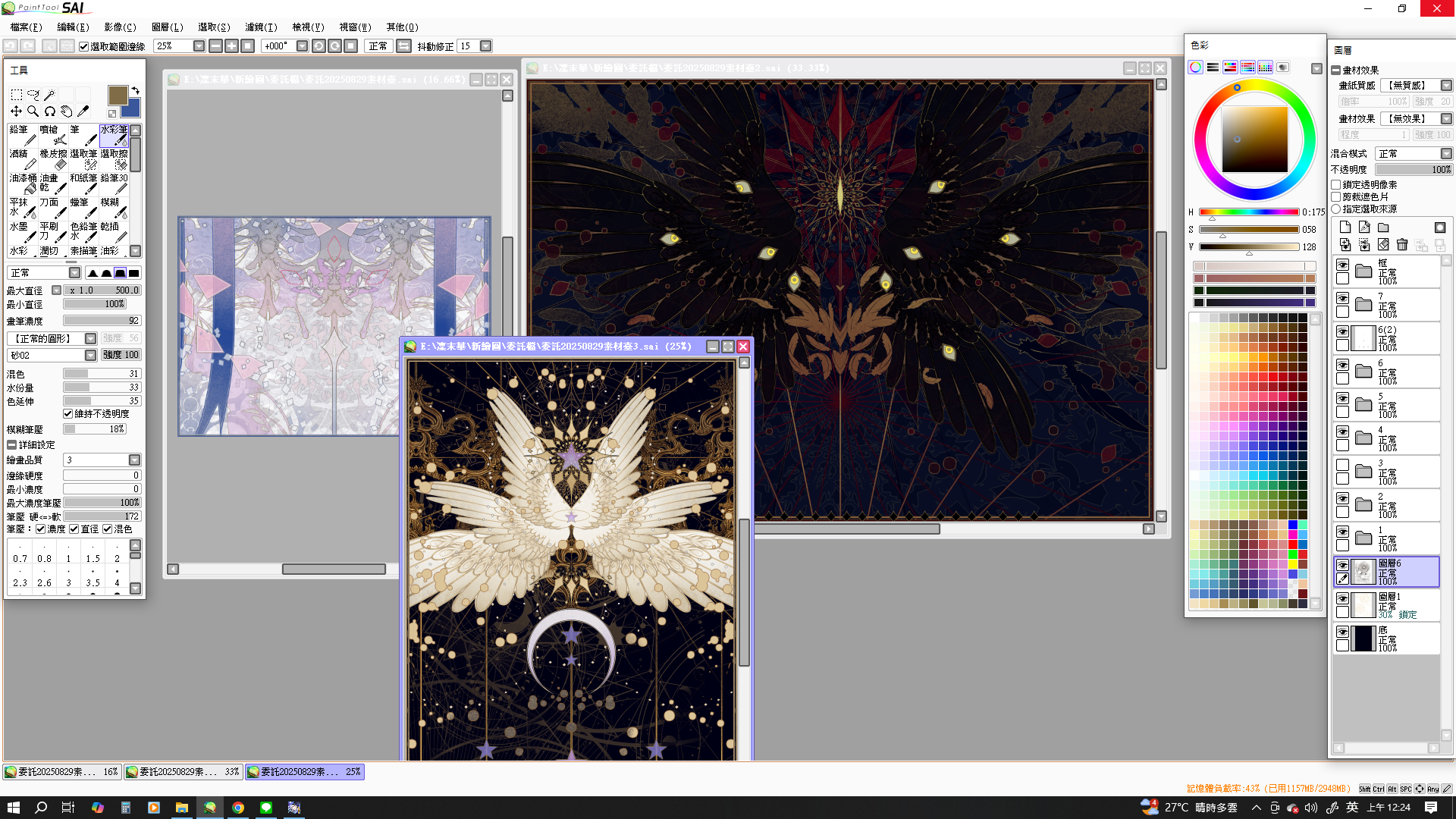Adjust the layer 不透明度 opacity slider

[x=1414, y=169]
